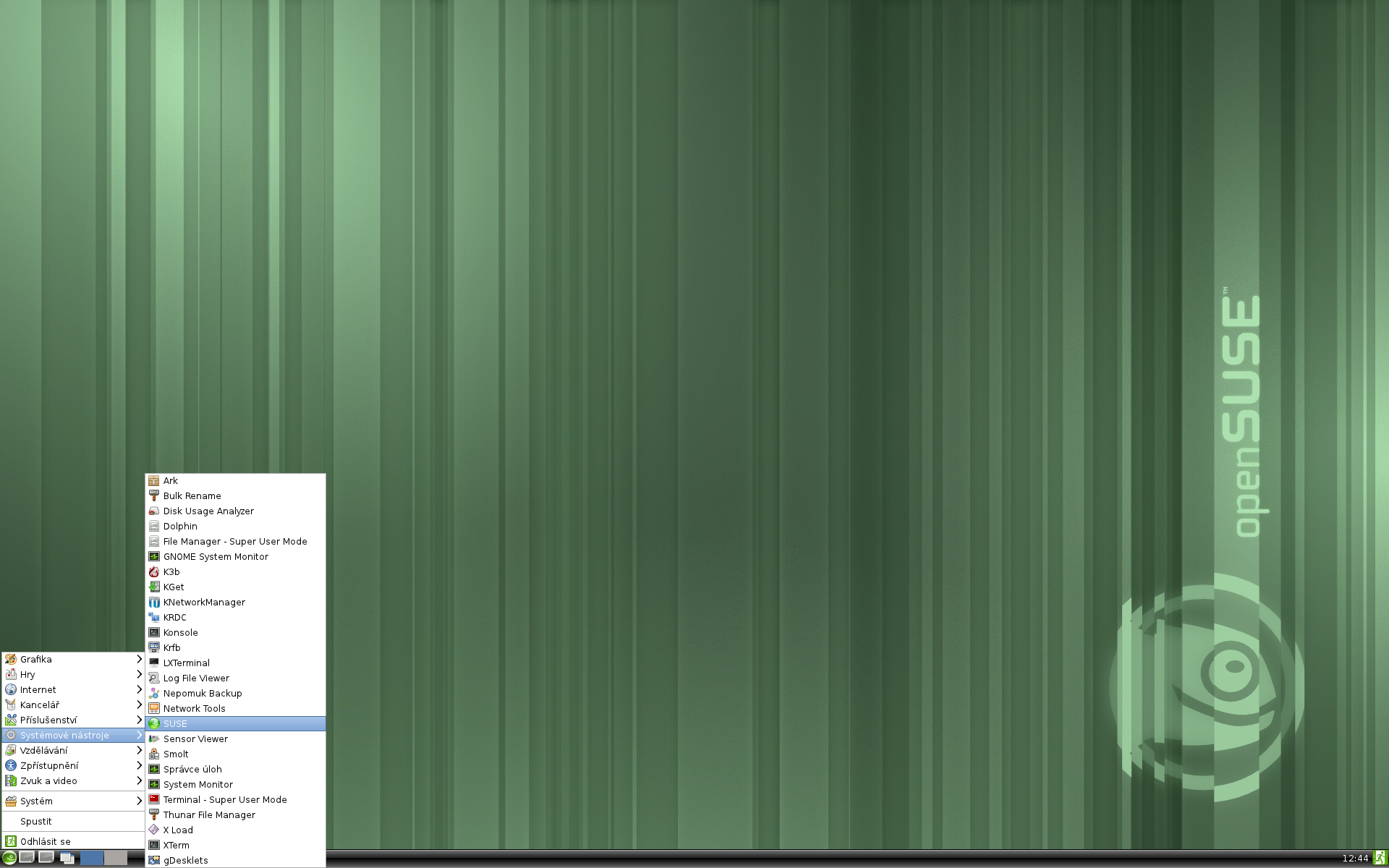Click the "Hry" label
1389x868 pixels.
tap(27, 674)
